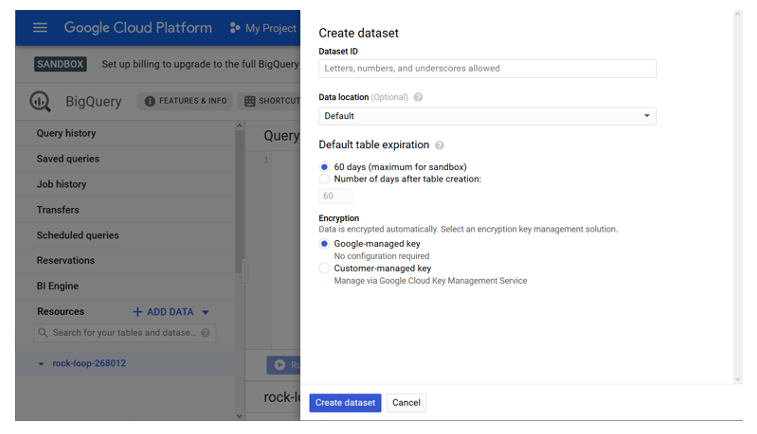
Task: Click the search box help icon
Action: pos(206,333)
